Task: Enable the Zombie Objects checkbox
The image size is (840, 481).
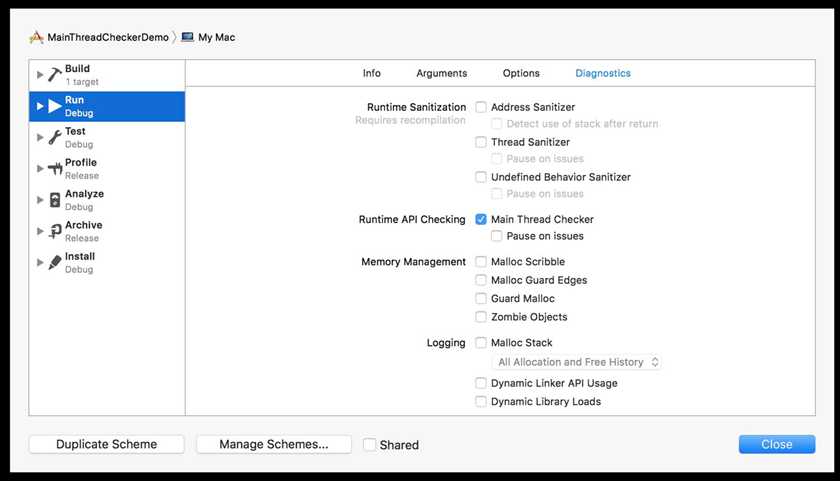Action: tap(481, 317)
